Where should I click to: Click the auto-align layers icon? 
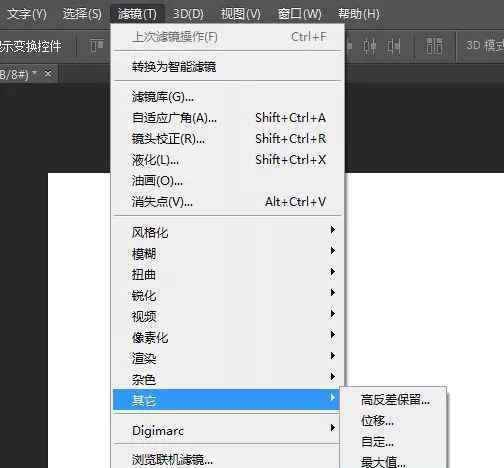click(434, 46)
